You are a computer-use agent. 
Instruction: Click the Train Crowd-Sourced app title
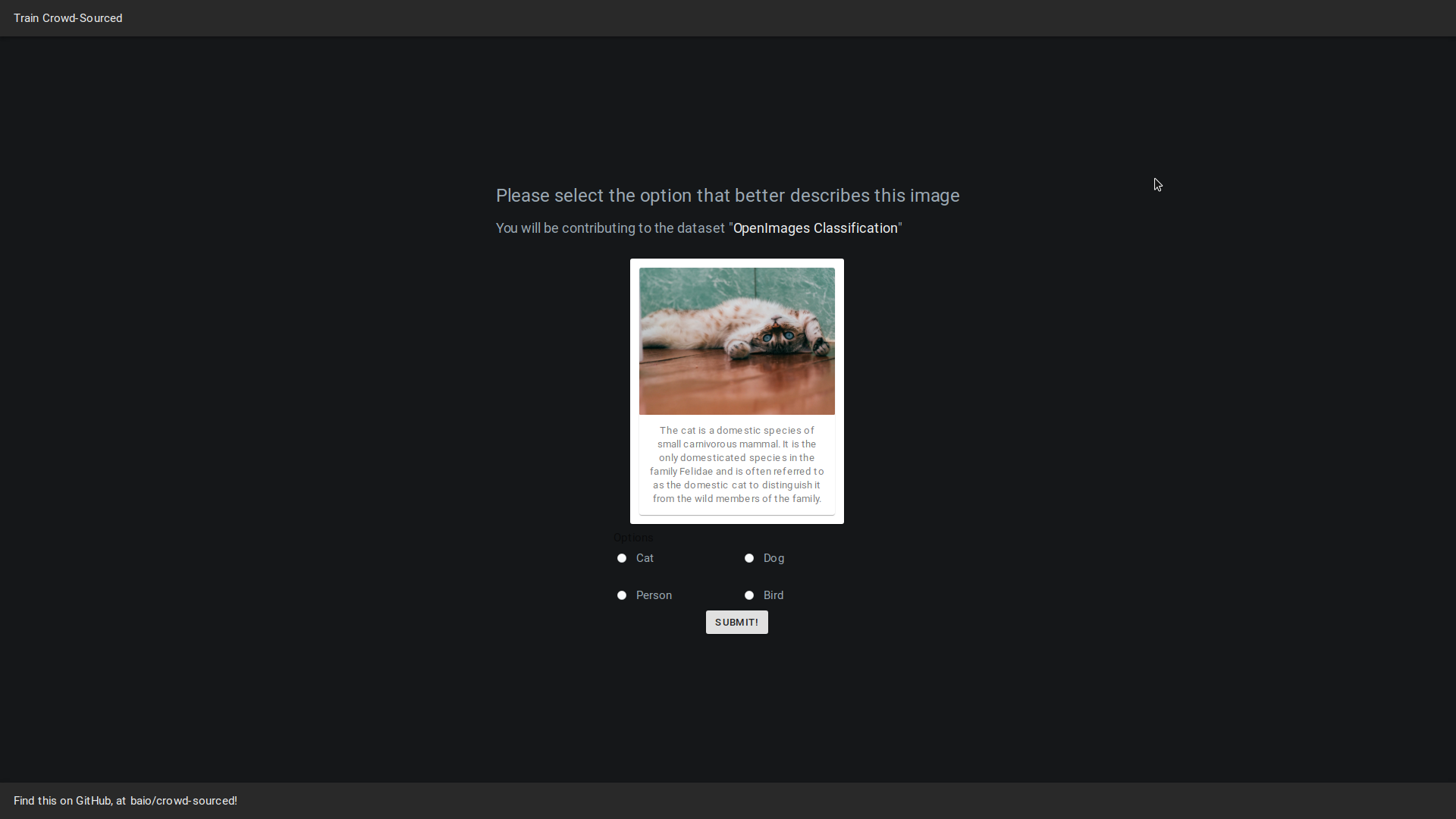coord(68,18)
